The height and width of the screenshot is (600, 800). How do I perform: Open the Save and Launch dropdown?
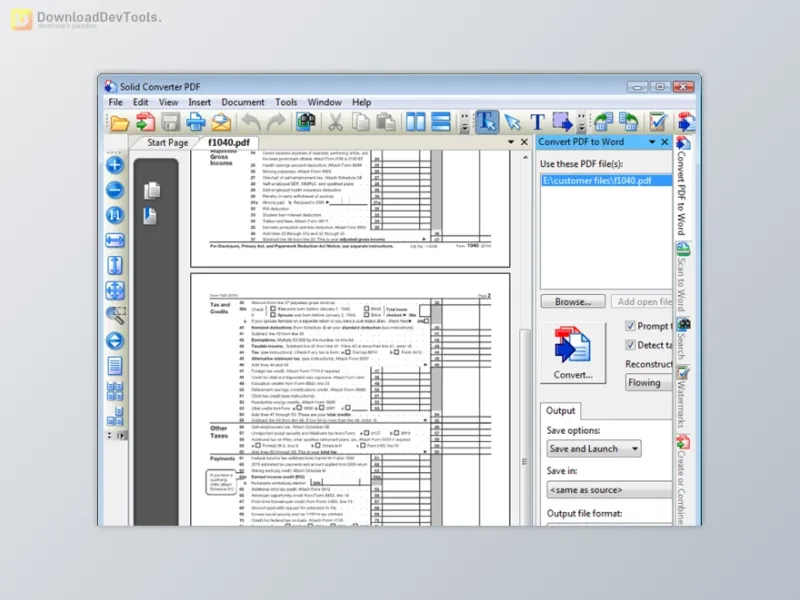point(594,449)
